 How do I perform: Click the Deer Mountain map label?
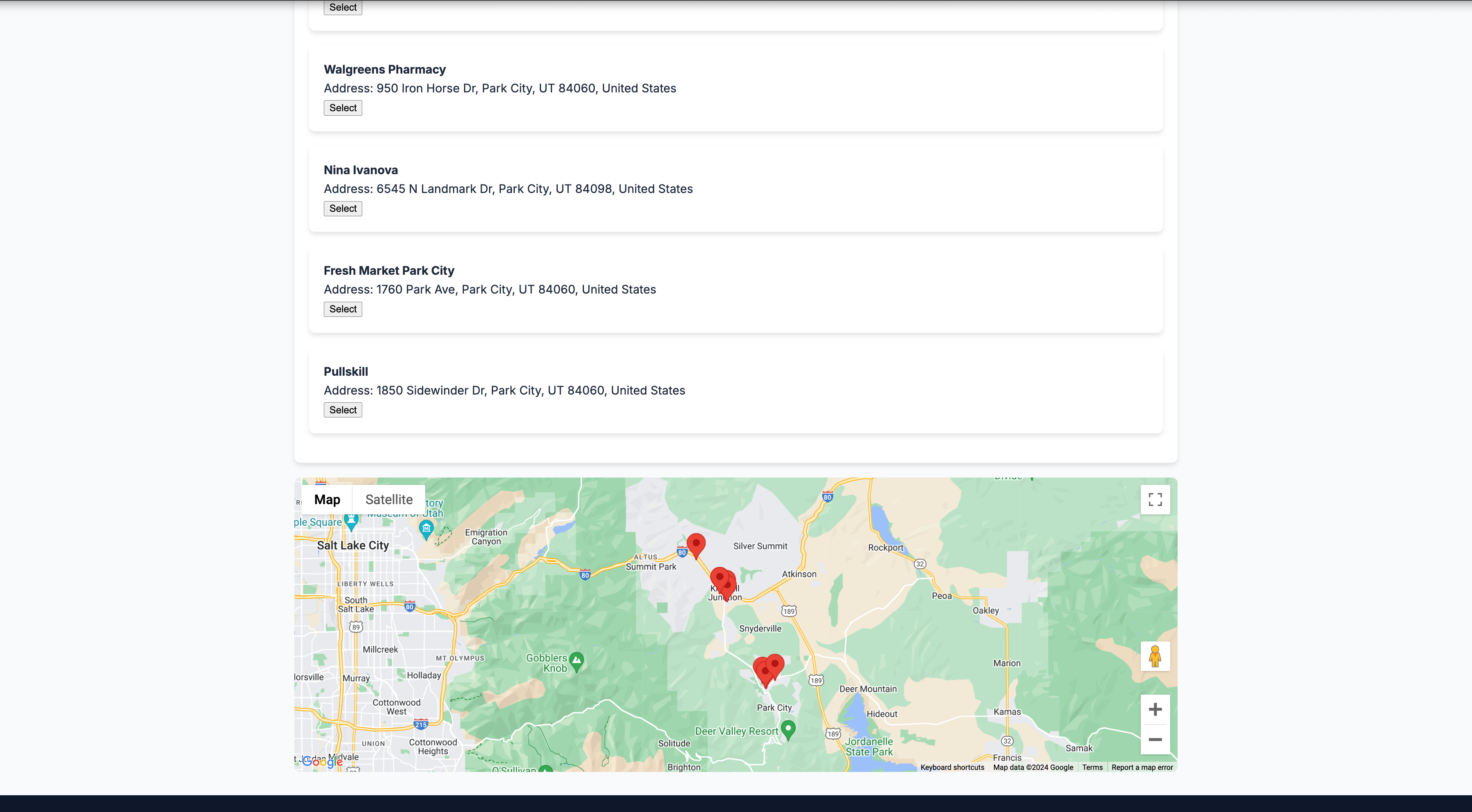868,689
